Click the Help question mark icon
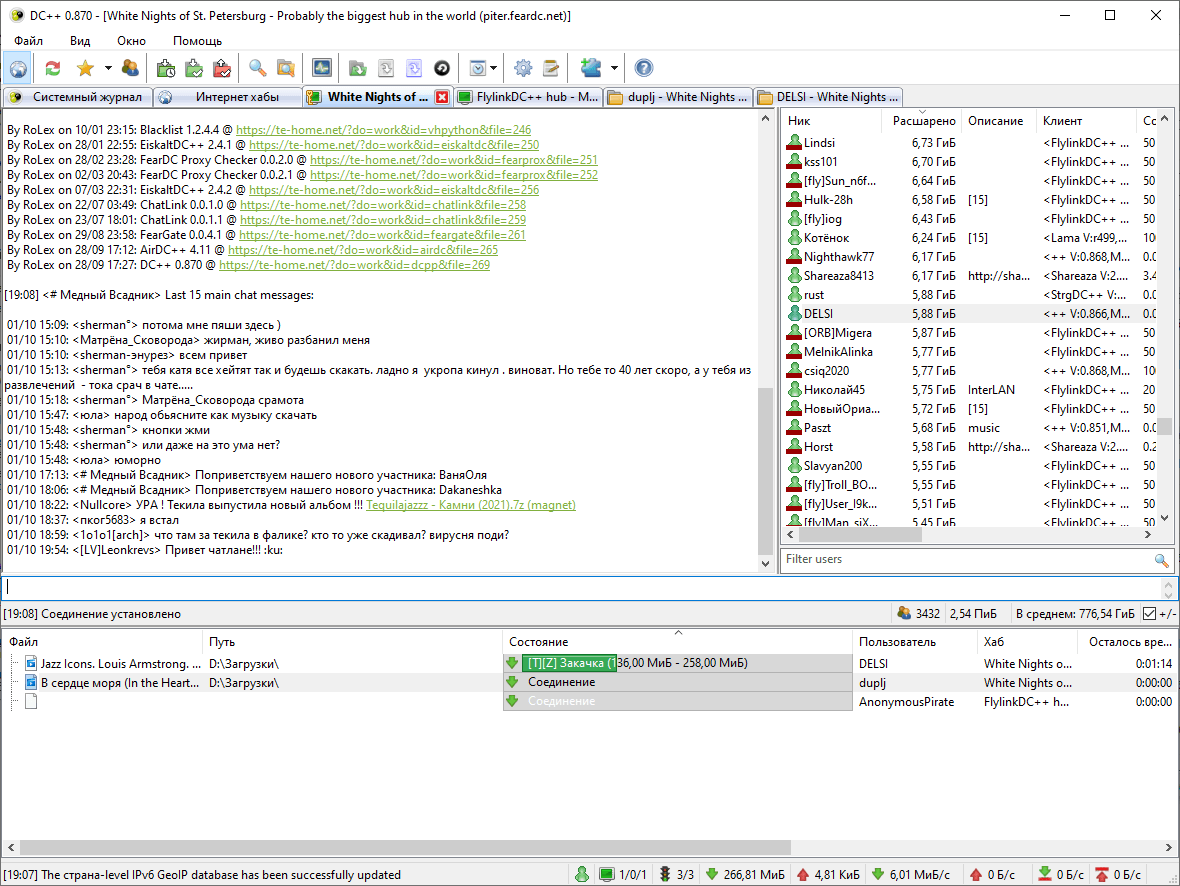The width and height of the screenshot is (1180, 886). coord(644,68)
